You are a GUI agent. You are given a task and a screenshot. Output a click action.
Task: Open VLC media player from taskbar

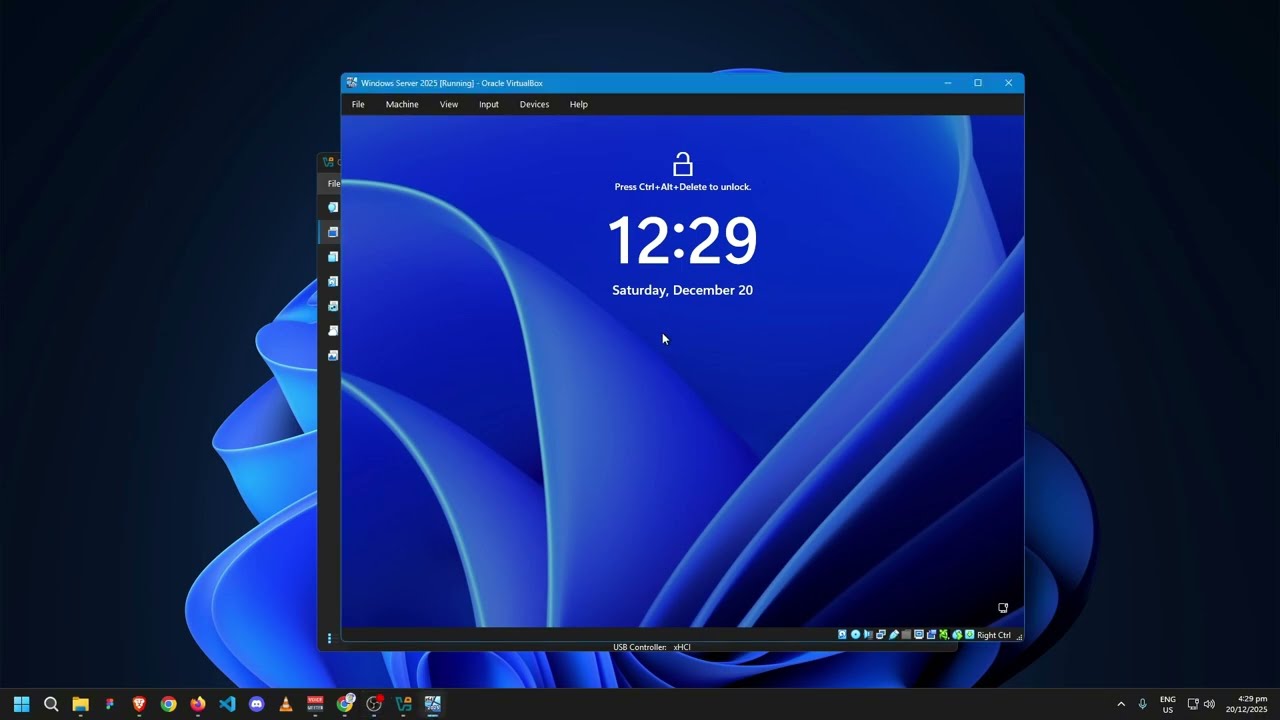(286, 704)
